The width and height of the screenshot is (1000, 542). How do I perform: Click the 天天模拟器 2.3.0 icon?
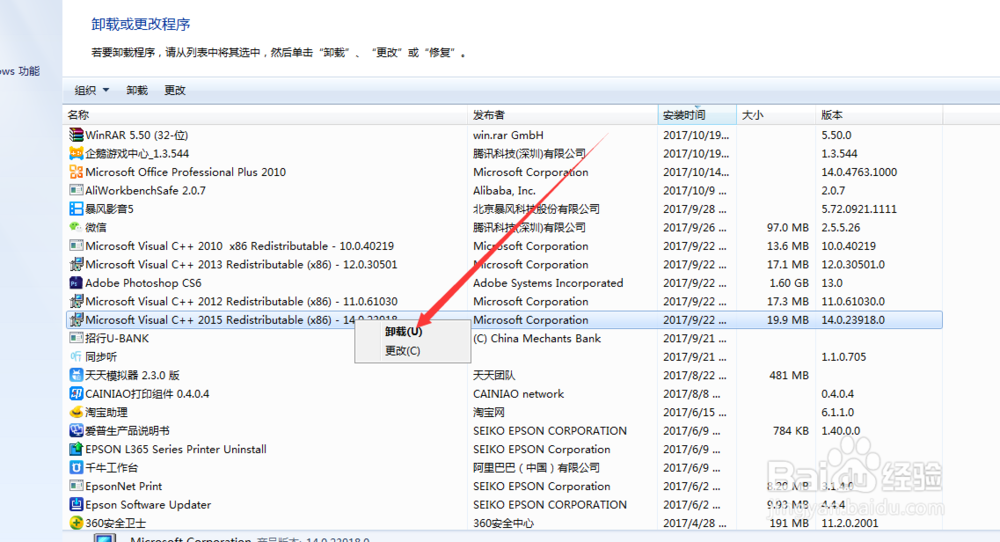click(76, 375)
